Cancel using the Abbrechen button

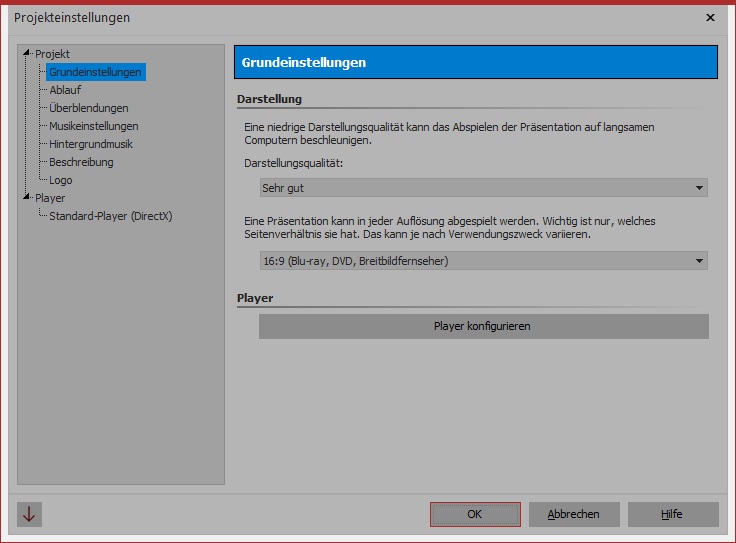574,514
